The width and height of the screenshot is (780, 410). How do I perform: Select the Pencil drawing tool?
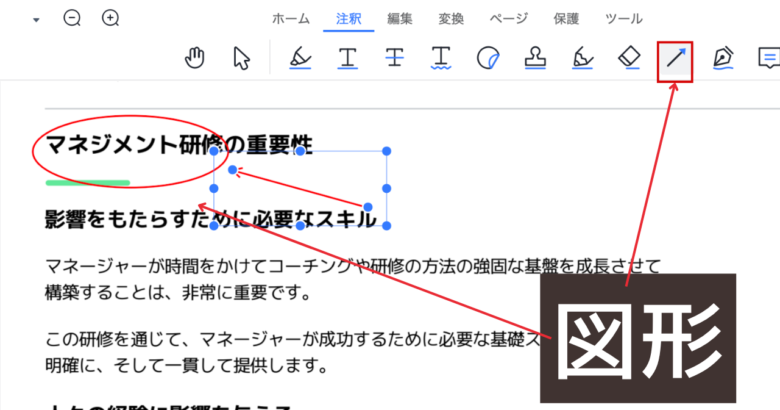(582, 59)
